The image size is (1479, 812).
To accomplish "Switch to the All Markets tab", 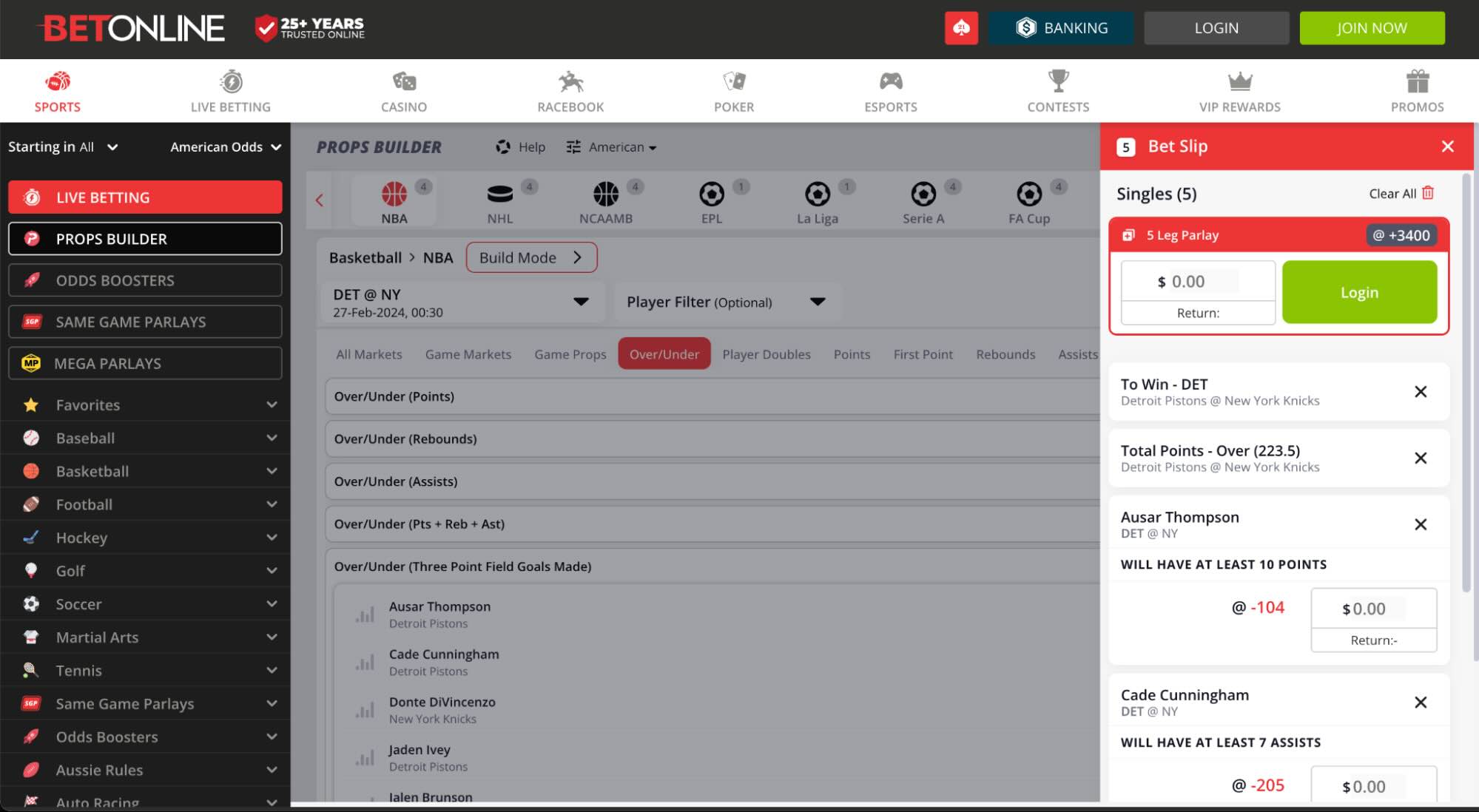I will (369, 354).
